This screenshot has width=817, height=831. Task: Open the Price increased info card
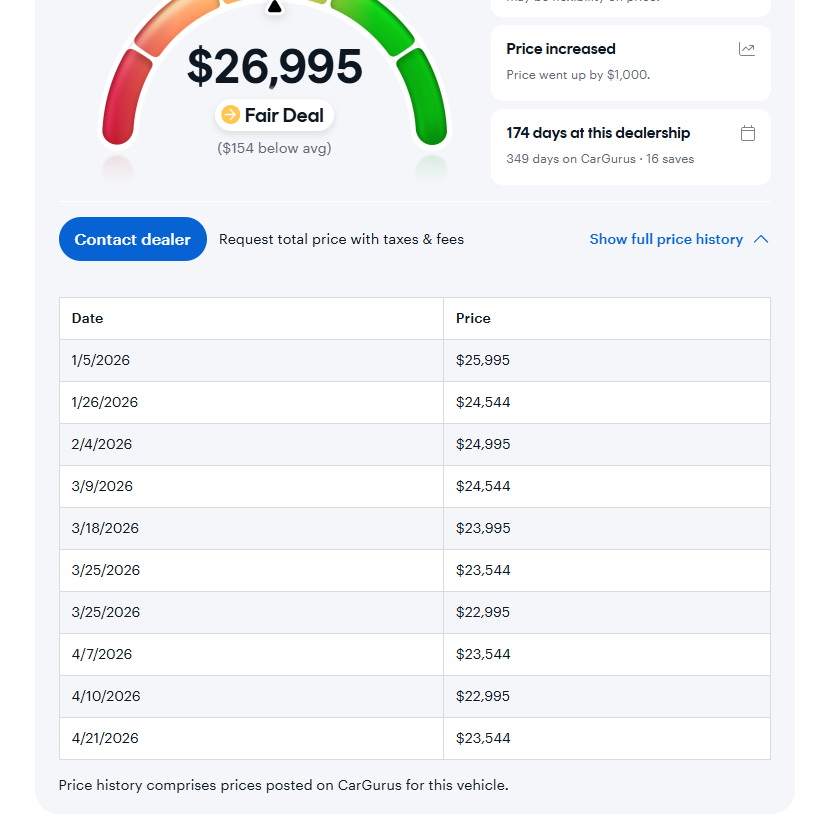tap(630, 62)
